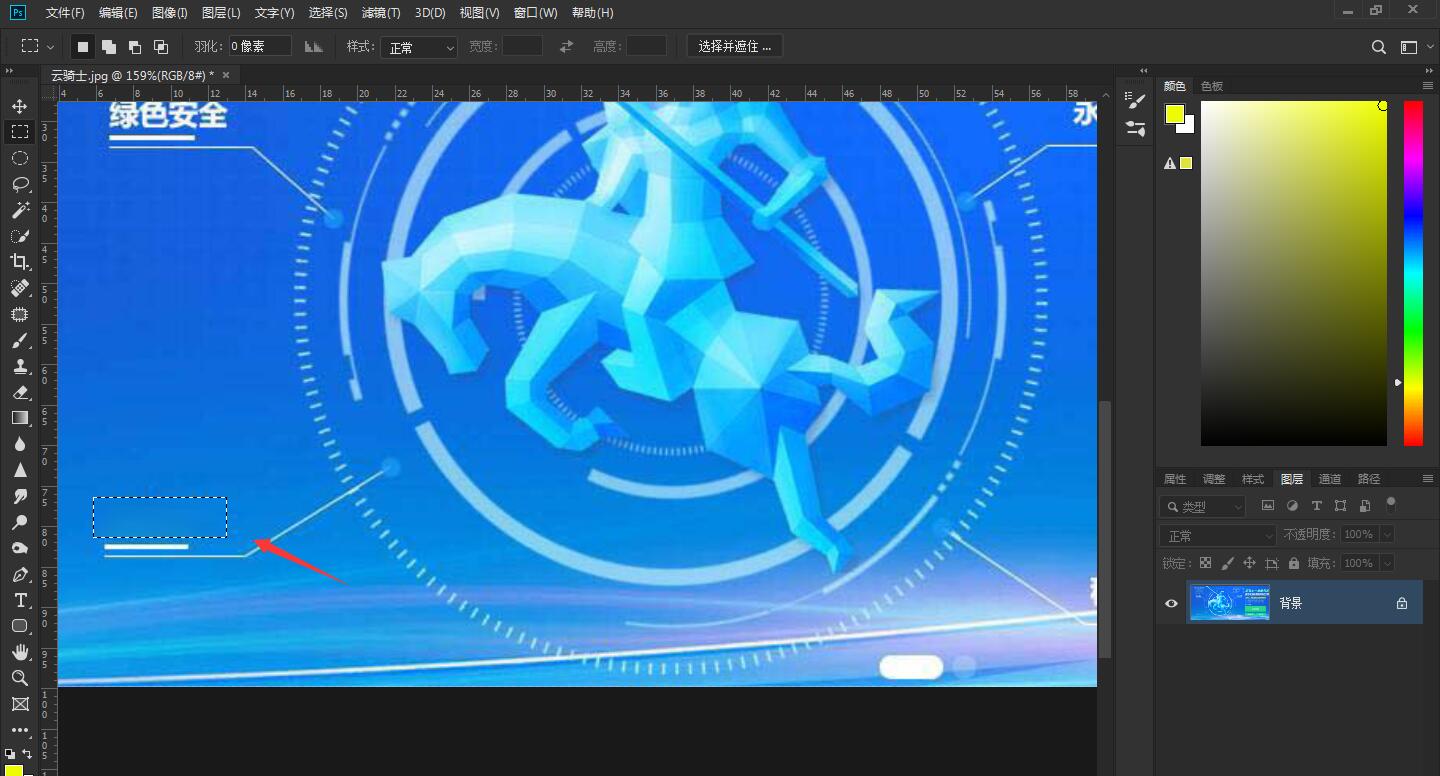Toggle the layer filter on/off switch
This screenshot has height=776, width=1440.
[x=1390, y=505]
